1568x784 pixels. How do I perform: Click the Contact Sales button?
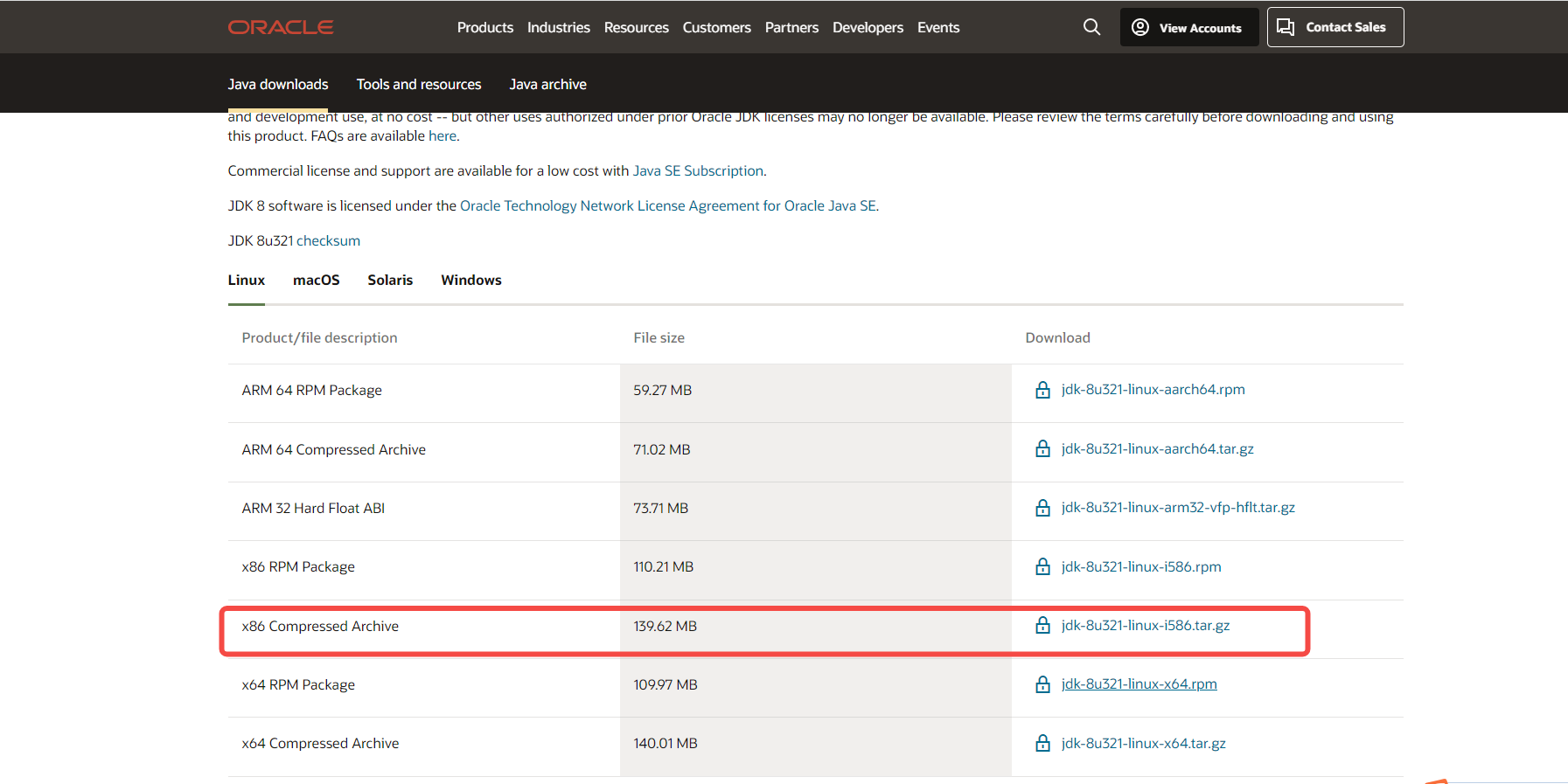[x=1335, y=27]
